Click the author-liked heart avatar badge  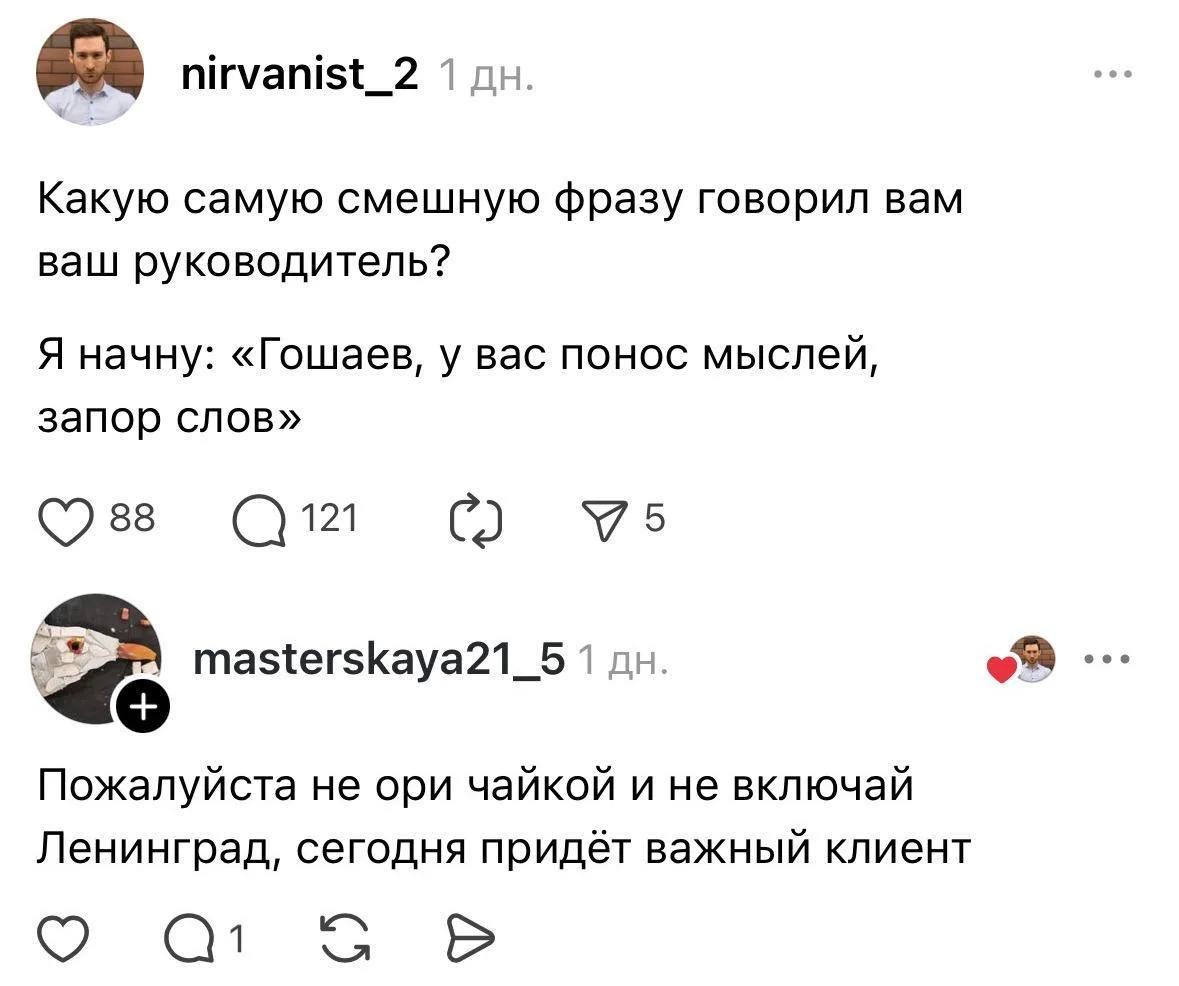1021,661
